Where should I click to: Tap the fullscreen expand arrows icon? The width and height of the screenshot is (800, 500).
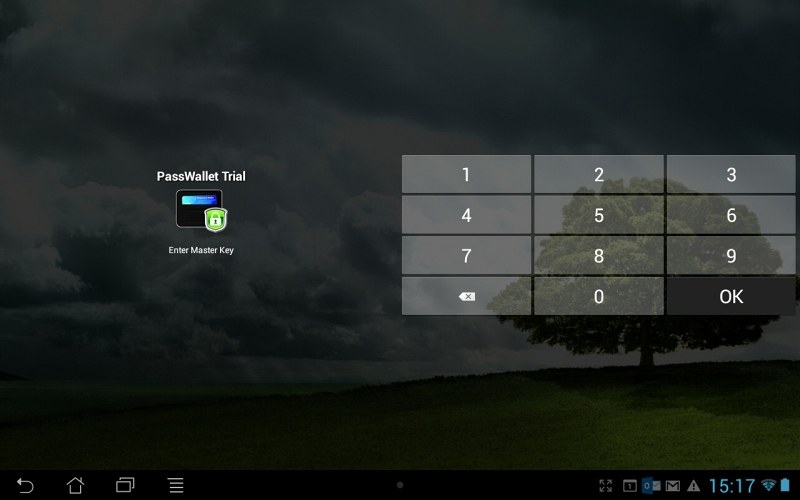[x=605, y=486]
